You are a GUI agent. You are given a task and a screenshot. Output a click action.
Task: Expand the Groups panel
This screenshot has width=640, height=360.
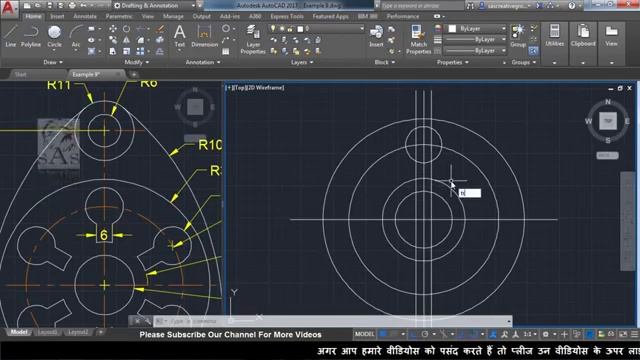pyautogui.click(x=524, y=62)
